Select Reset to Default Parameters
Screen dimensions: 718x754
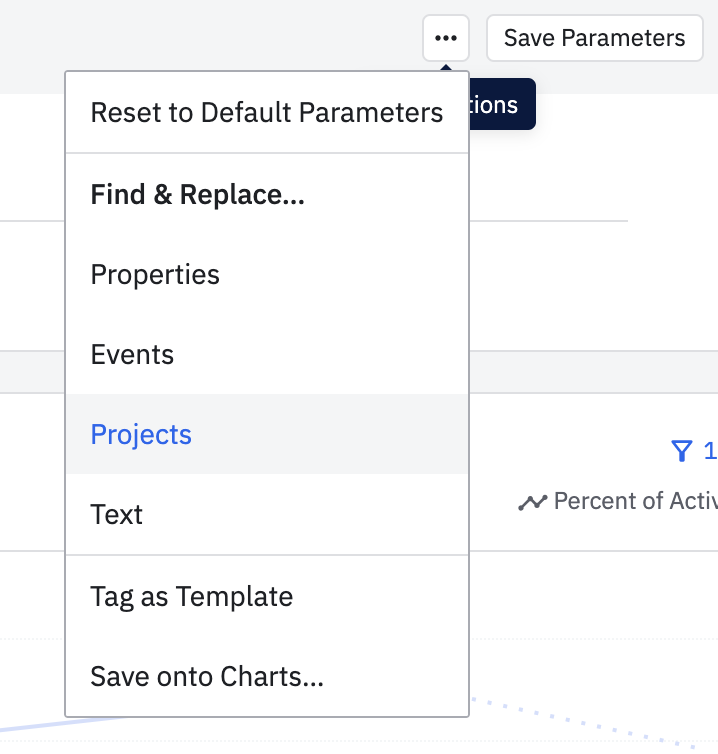pyautogui.click(x=266, y=112)
